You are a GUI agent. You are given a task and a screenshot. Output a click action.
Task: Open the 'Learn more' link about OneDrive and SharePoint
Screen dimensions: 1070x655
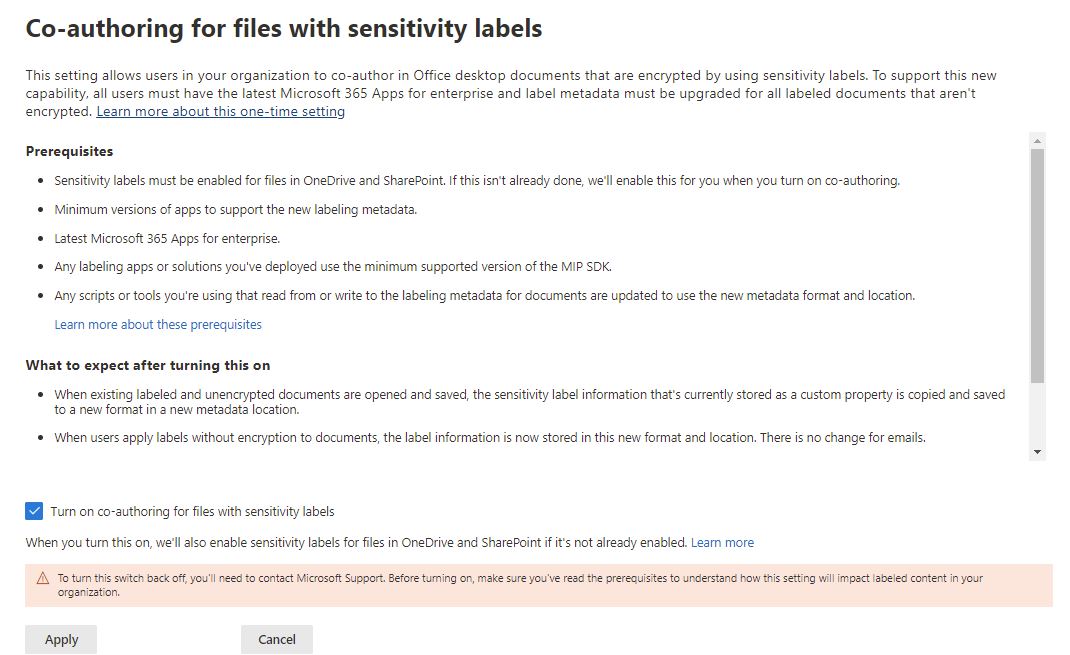722,542
